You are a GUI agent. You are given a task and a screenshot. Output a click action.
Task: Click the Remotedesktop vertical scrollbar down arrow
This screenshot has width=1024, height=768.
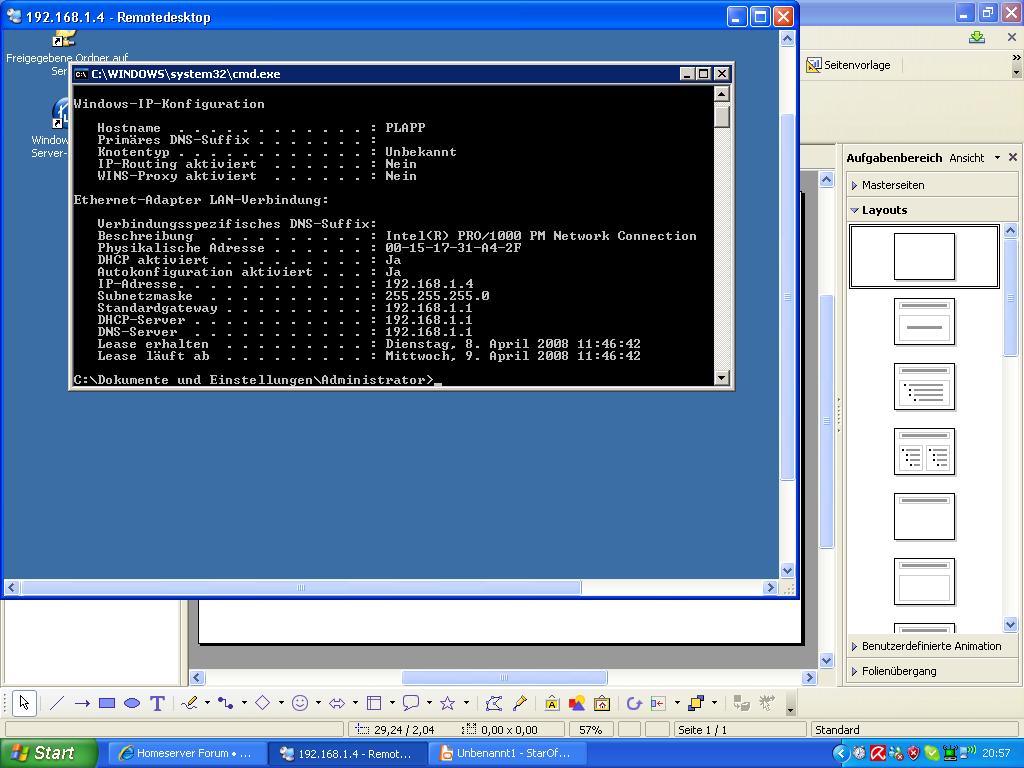[788, 570]
